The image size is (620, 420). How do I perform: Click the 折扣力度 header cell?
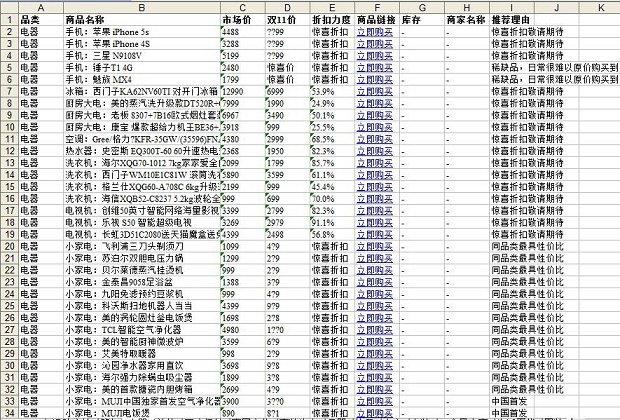tap(332, 20)
